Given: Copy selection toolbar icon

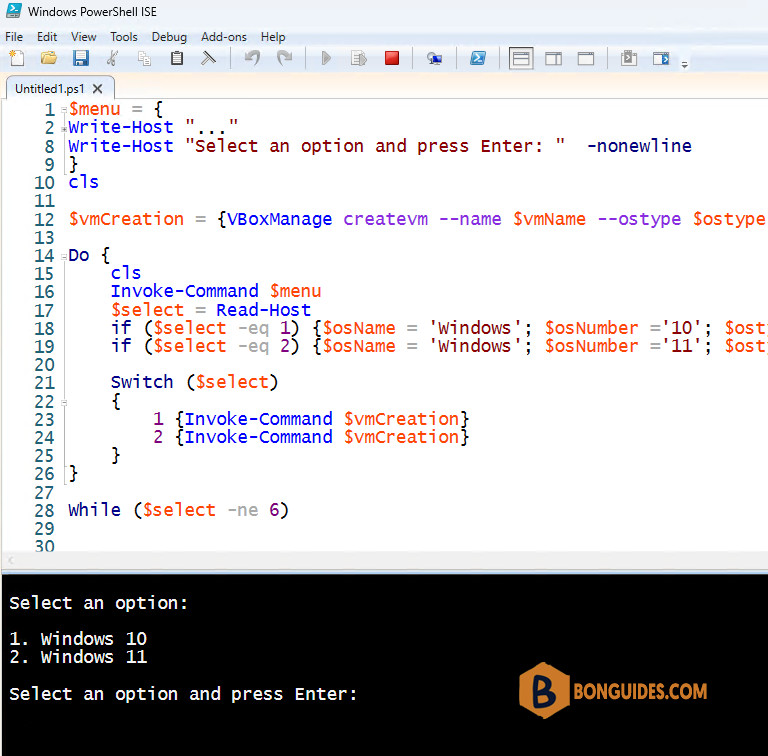Looking at the screenshot, I should [x=144, y=58].
